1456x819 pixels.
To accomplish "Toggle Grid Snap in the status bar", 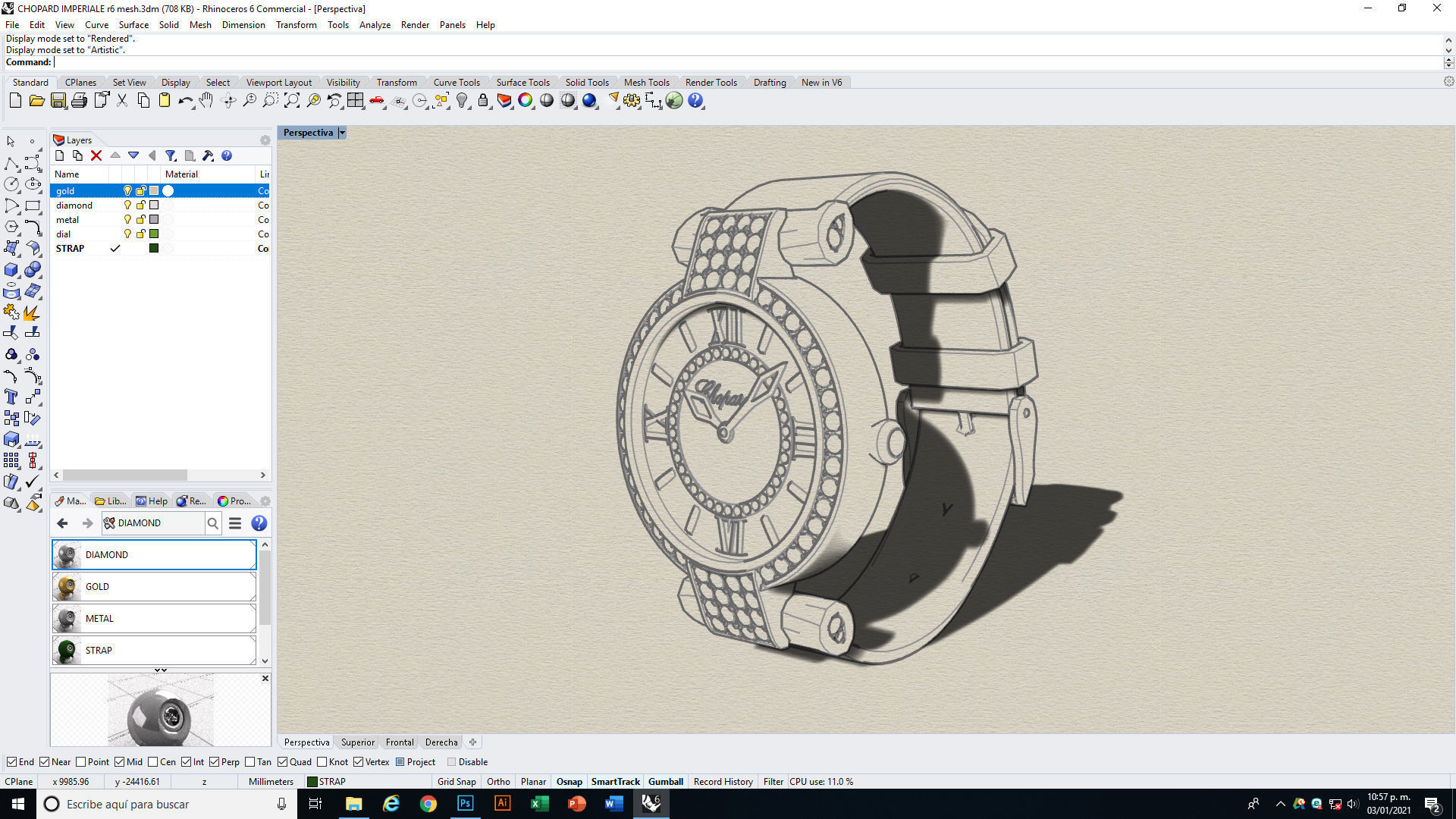I will click(457, 782).
